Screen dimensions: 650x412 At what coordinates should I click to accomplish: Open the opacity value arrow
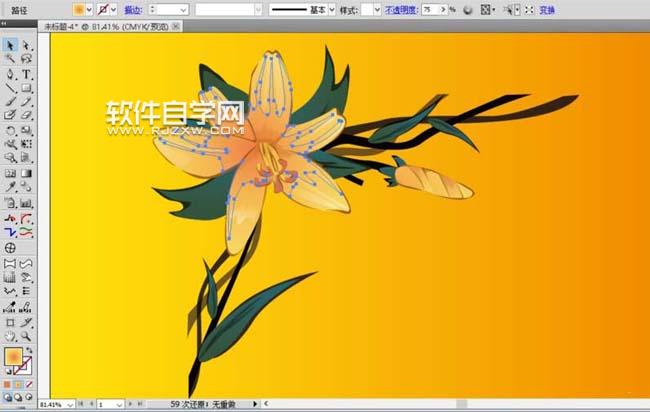click(x=444, y=10)
